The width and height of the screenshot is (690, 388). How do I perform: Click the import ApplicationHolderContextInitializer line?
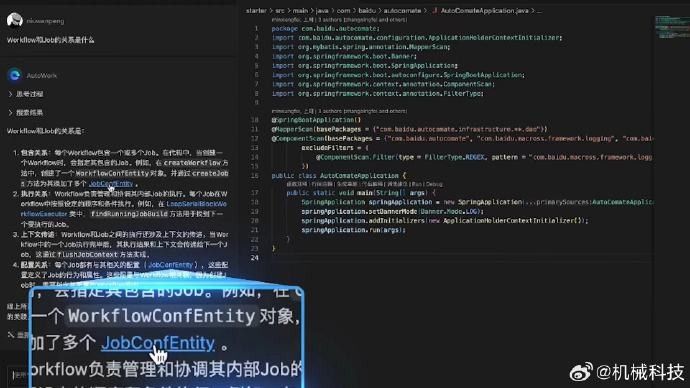click(x=417, y=38)
